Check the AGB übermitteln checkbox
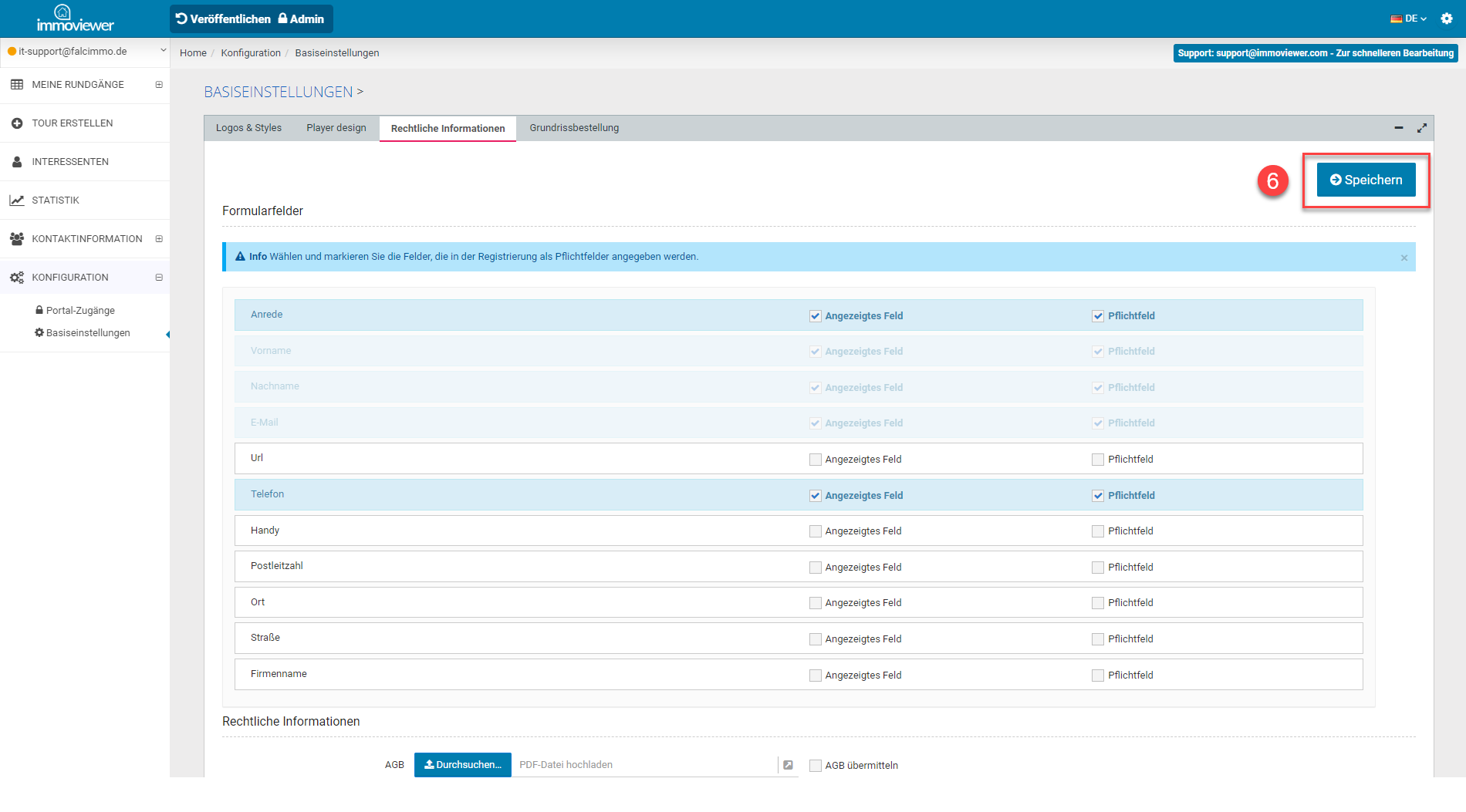The image size is (1466, 812). pos(815,766)
